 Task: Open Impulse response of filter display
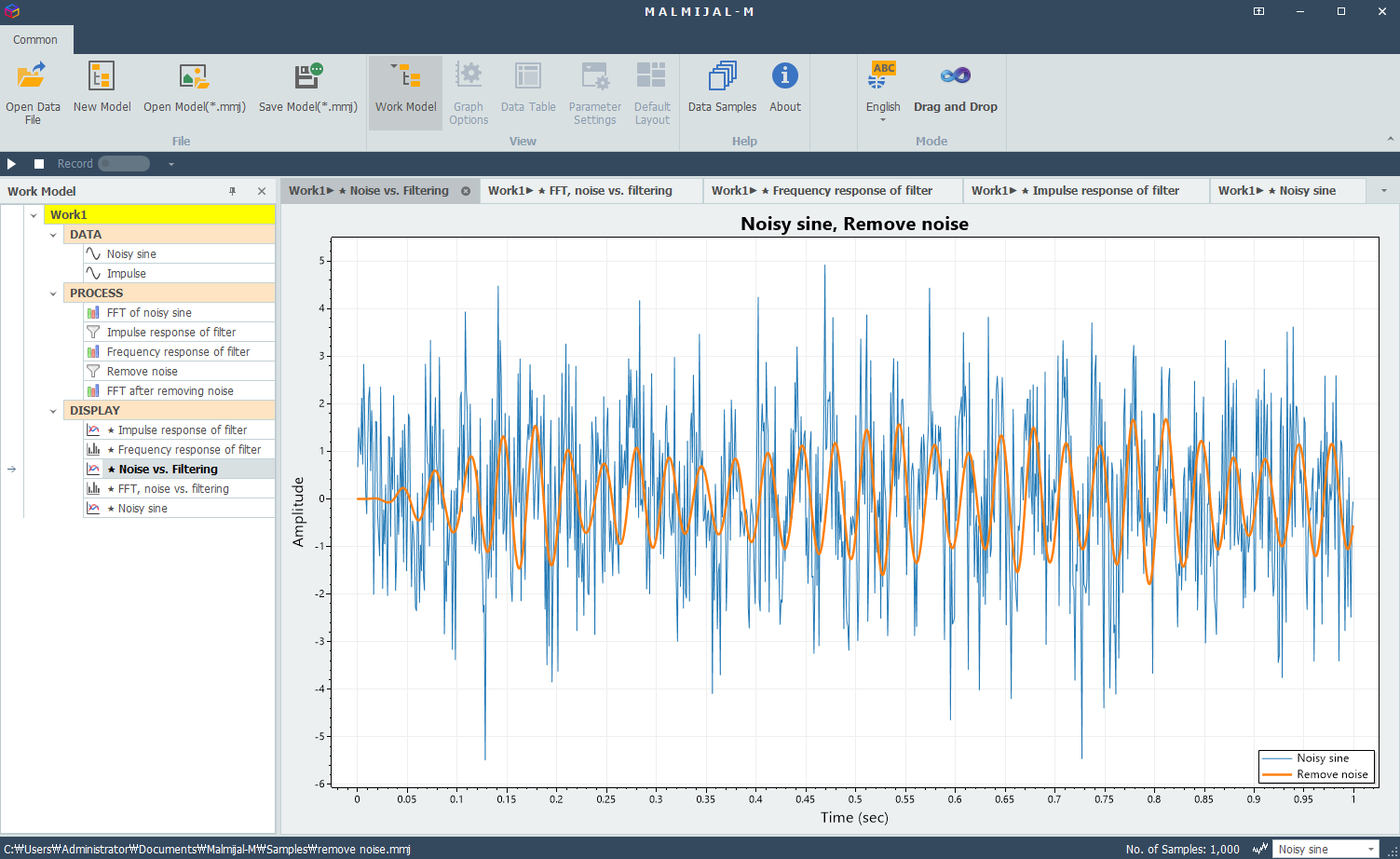coord(179,430)
